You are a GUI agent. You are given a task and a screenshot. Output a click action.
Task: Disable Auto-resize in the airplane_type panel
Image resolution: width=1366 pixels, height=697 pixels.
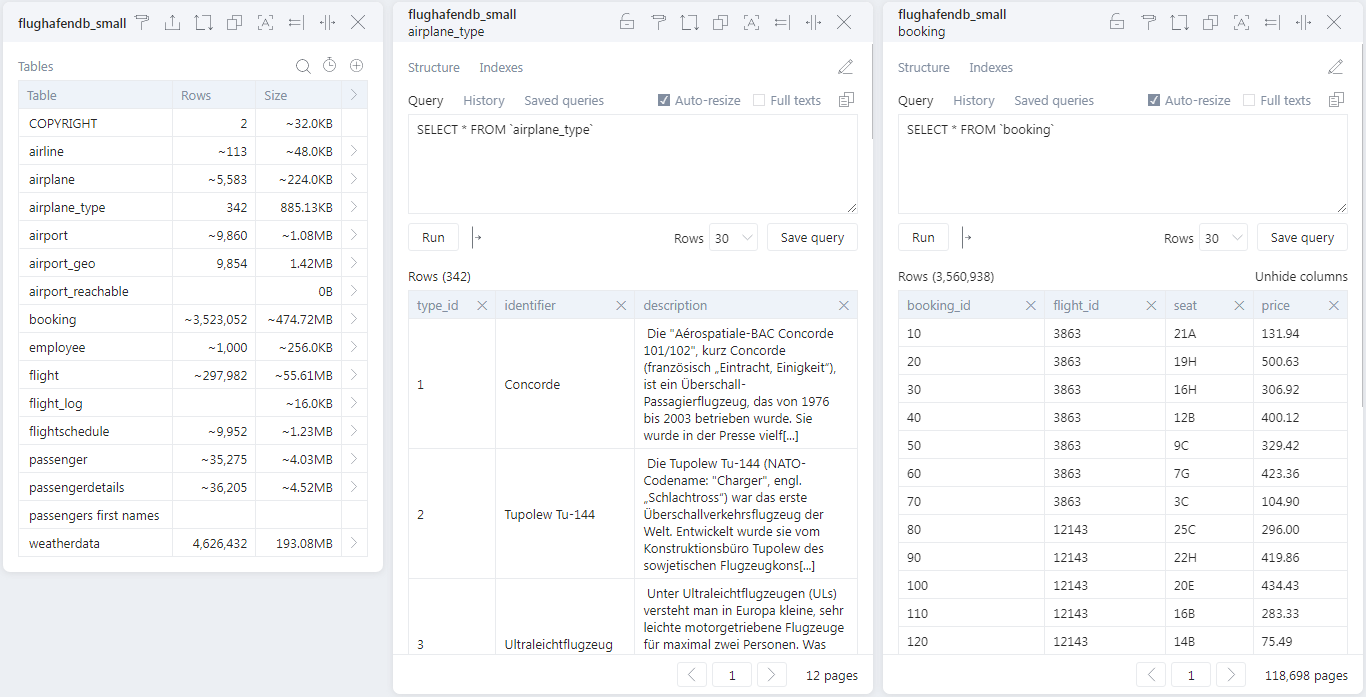[663, 100]
